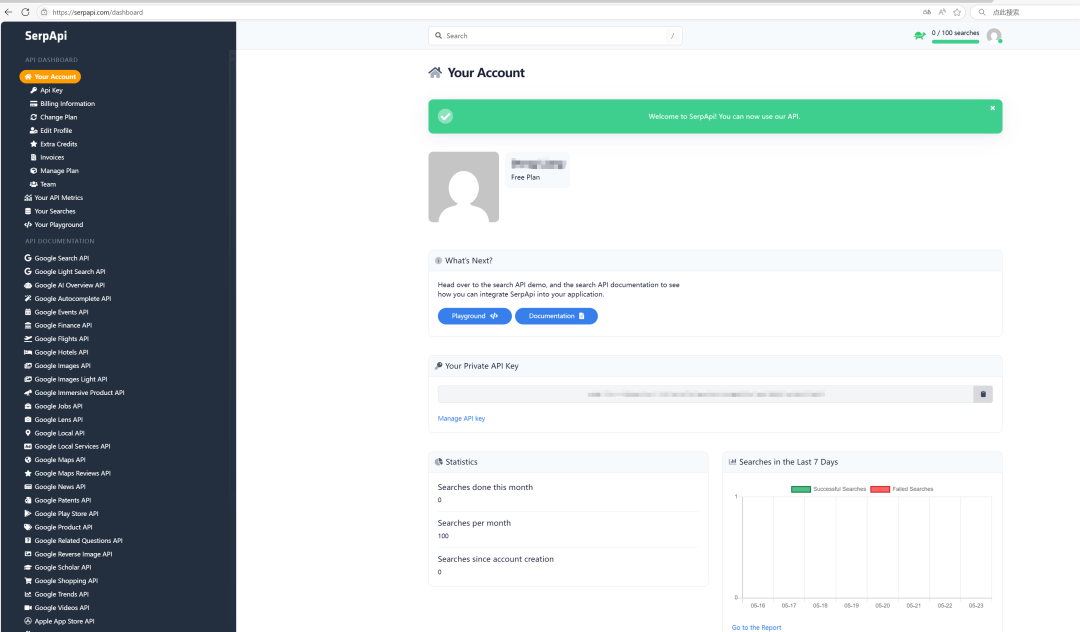Viewport: 1080px width, 632px height.
Task: Click the document icon beside Invoices
Action: tap(33, 158)
